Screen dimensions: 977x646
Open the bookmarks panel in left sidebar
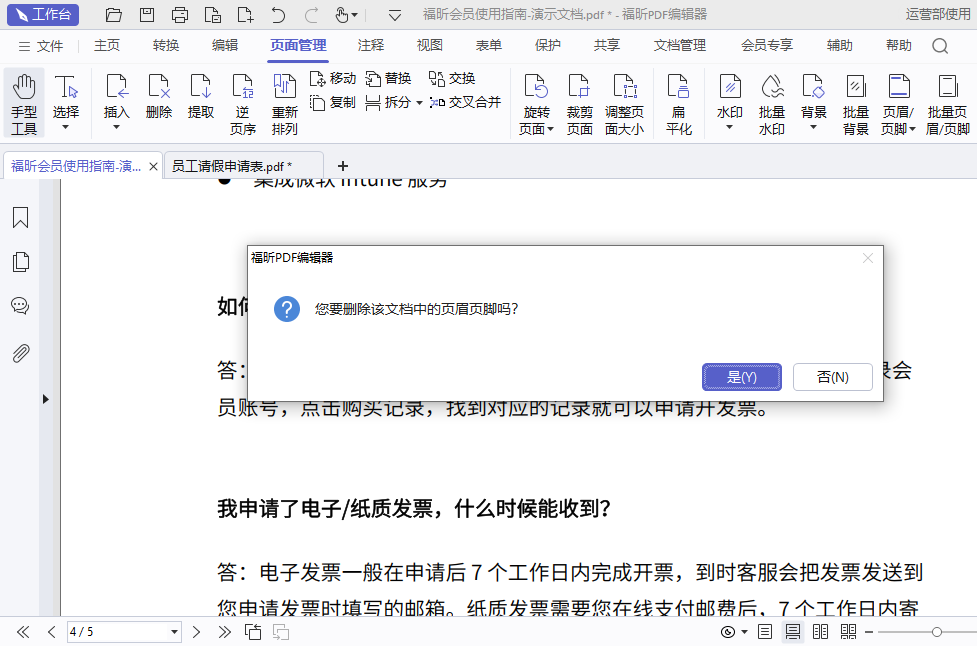(x=20, y=218)
